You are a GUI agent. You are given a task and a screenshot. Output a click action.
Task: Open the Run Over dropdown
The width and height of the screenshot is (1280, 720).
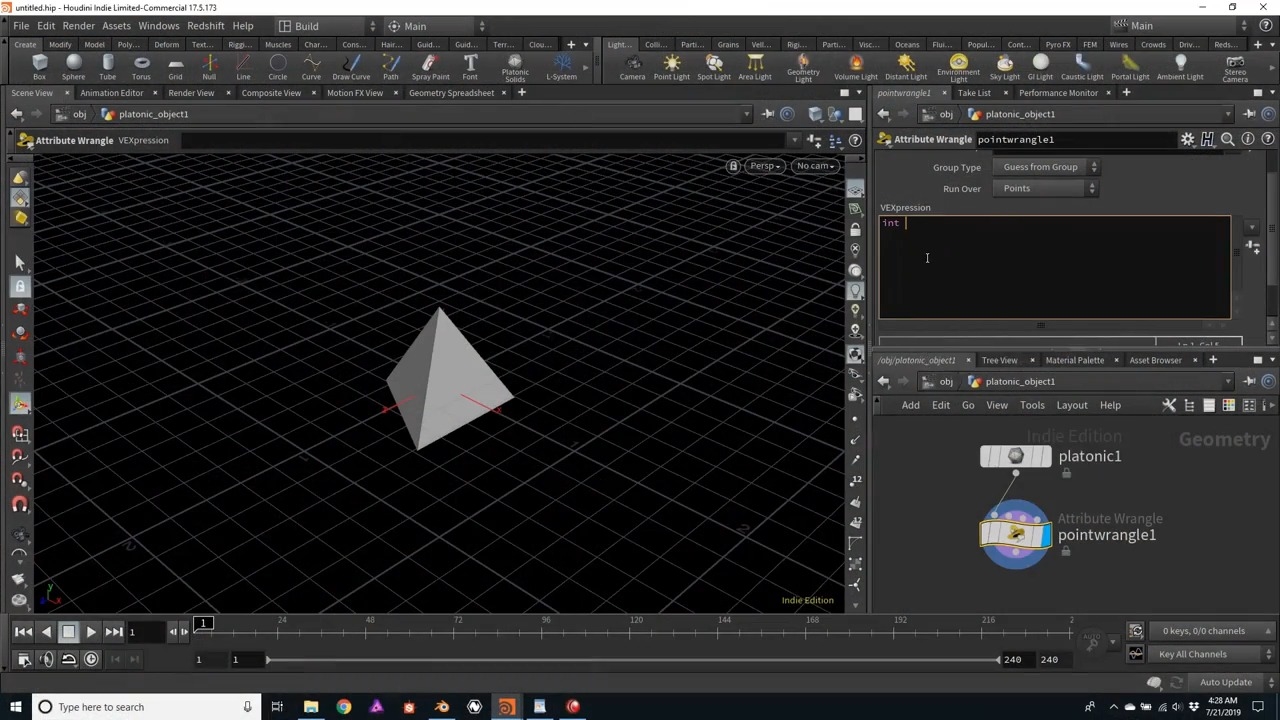1046,188
